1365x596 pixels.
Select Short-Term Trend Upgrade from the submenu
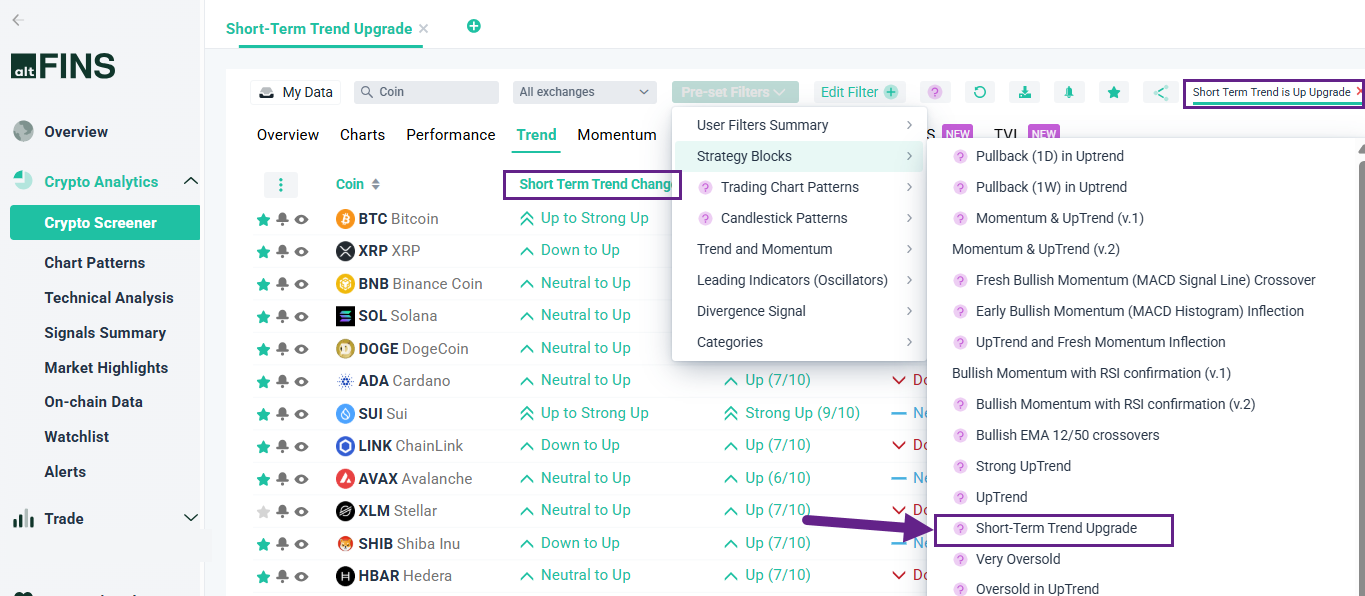click(1056, 528)
